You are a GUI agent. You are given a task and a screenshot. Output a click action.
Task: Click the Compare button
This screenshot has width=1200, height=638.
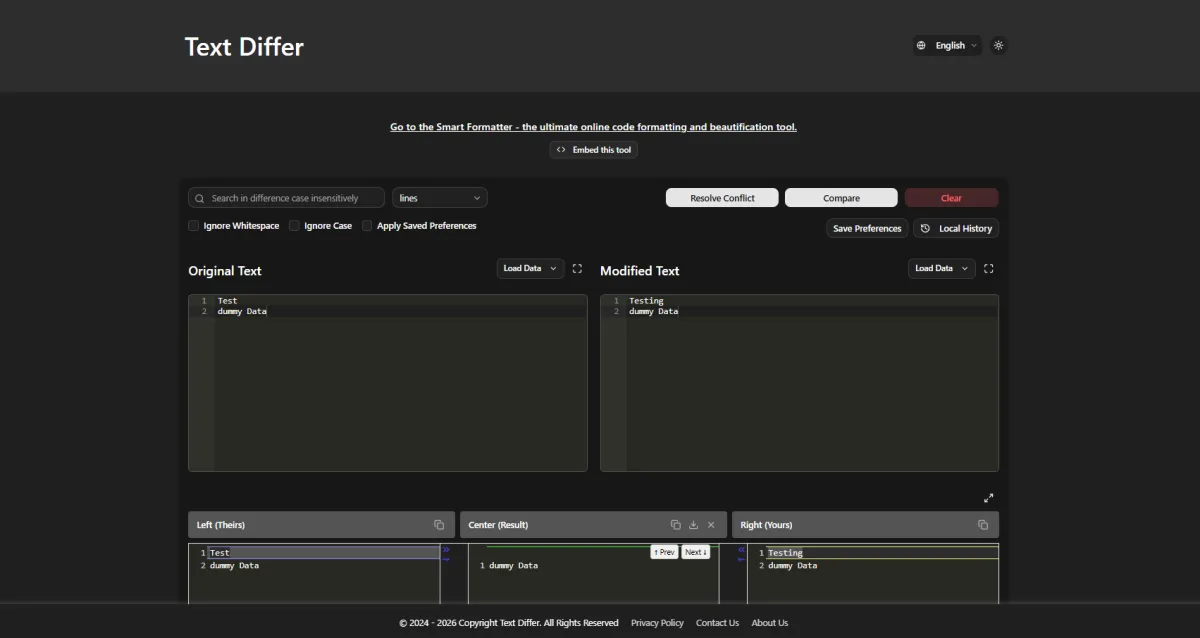coord(841,198)
